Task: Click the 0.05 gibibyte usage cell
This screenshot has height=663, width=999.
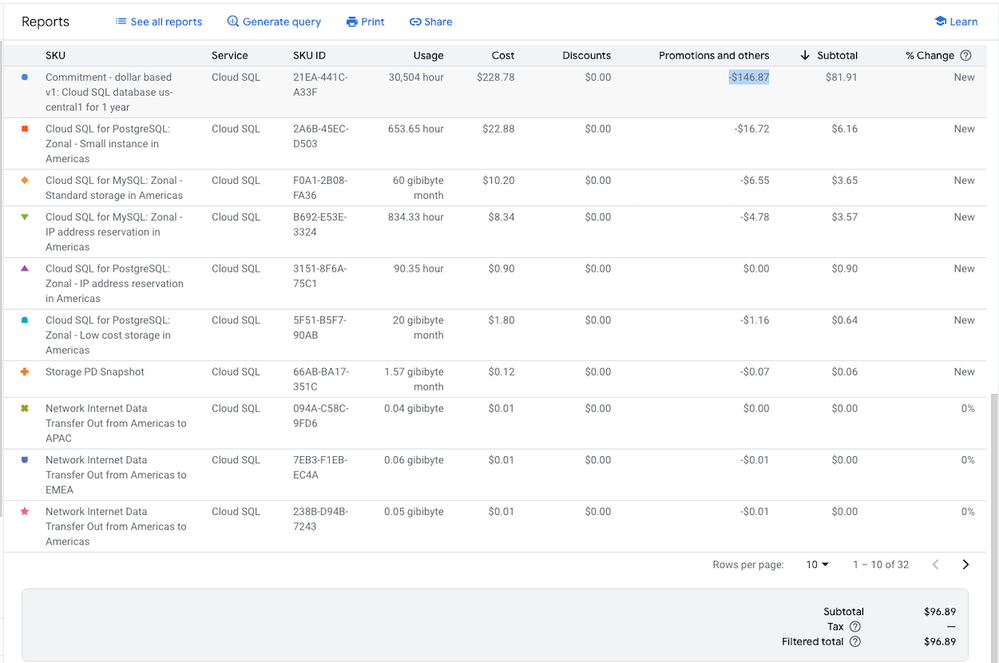Action: coord(413,511)
